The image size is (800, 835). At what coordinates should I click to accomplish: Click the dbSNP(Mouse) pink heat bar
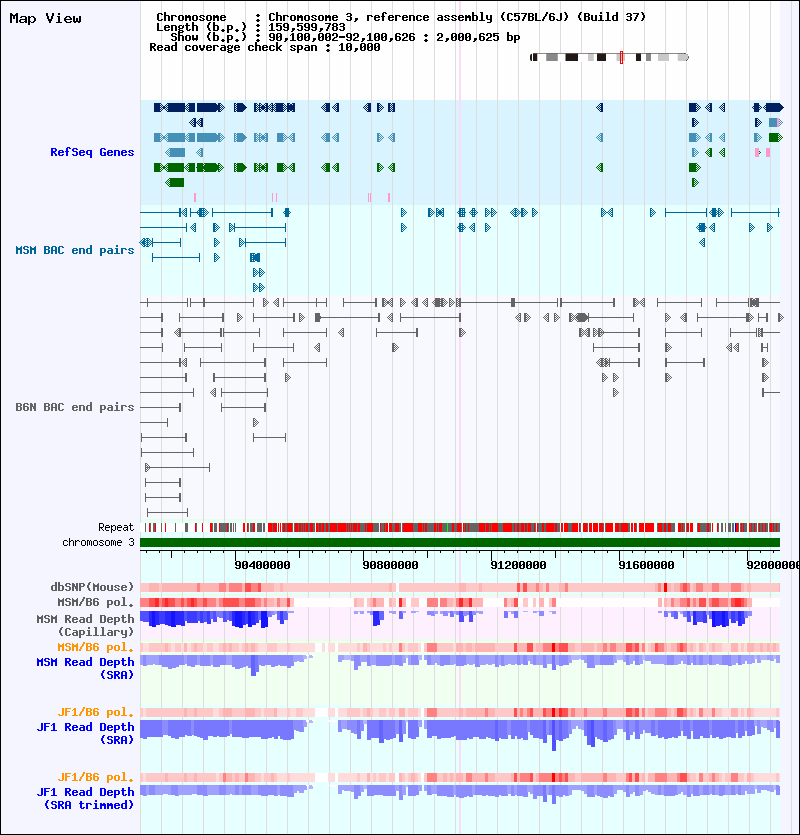[x=460, y=587]
